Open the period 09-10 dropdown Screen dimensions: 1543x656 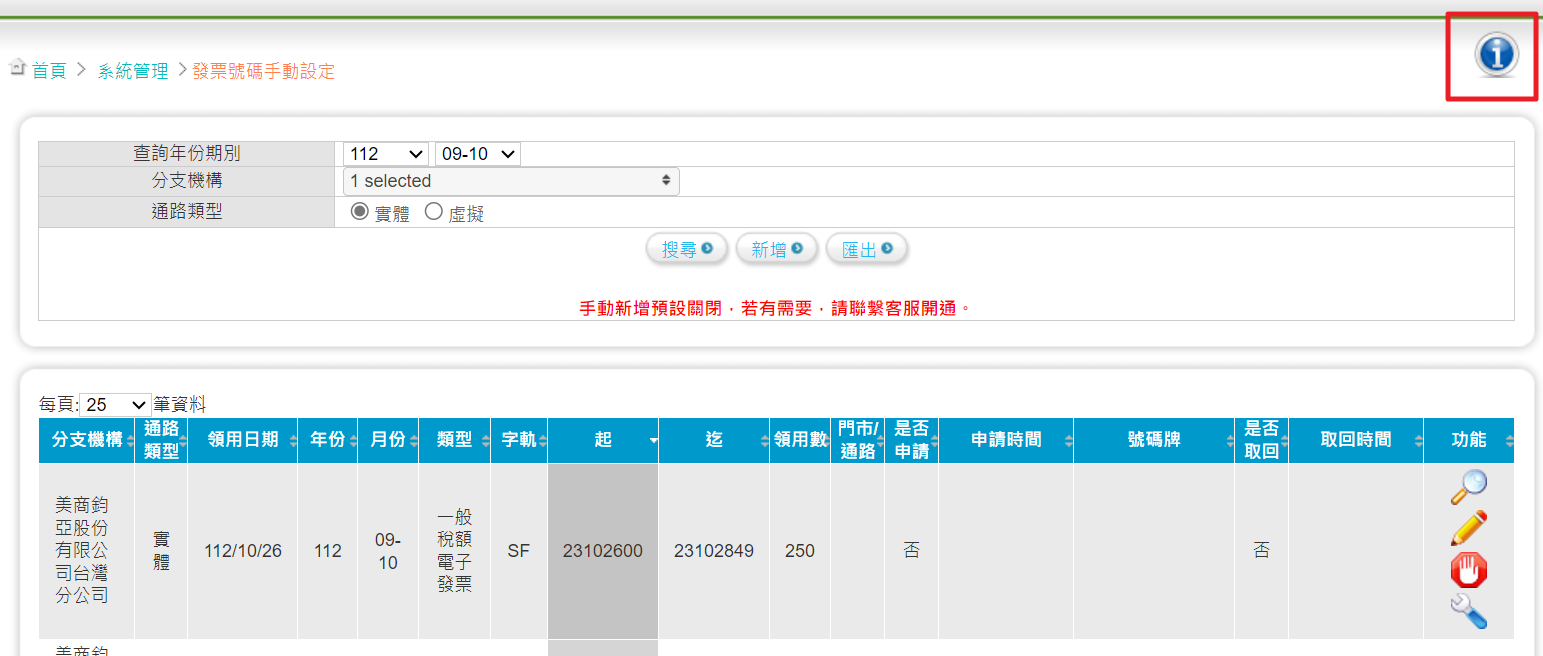(x=478, y=154)
